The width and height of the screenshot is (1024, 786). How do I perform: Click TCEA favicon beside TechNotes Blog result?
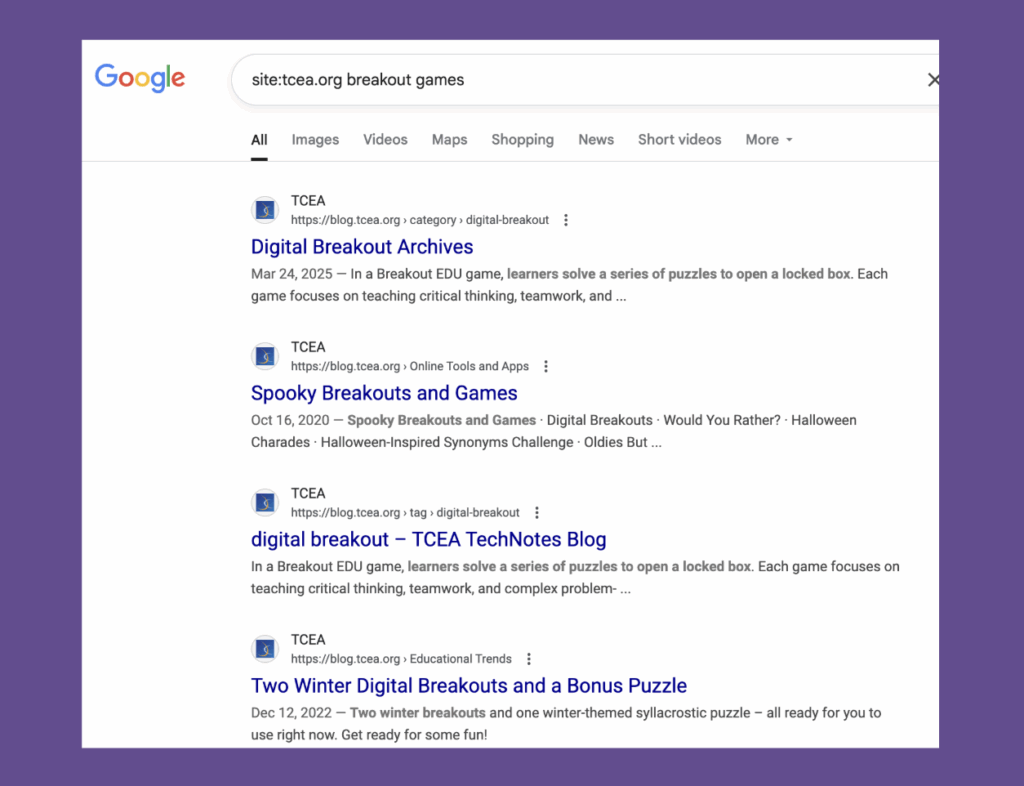pos(265,503)
